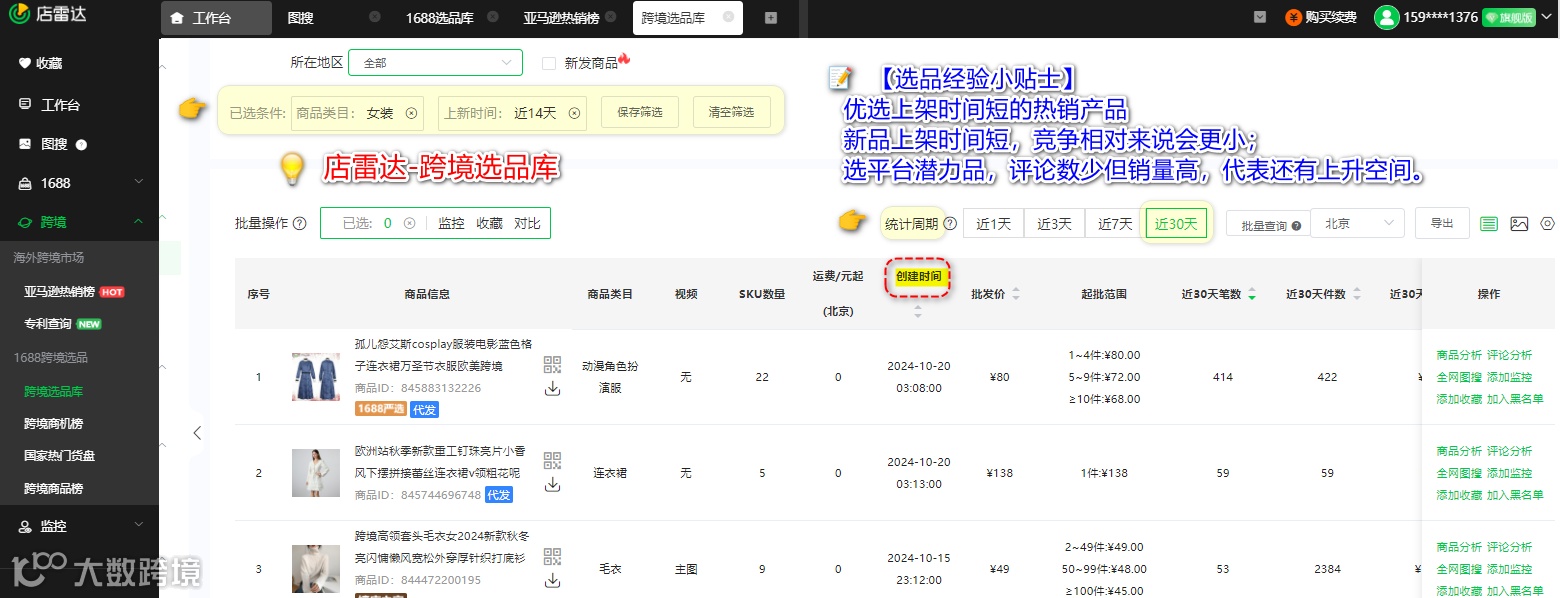Close the 亚马逊热销榜 tab
The image size is (1560, 598).
(611, 17)
